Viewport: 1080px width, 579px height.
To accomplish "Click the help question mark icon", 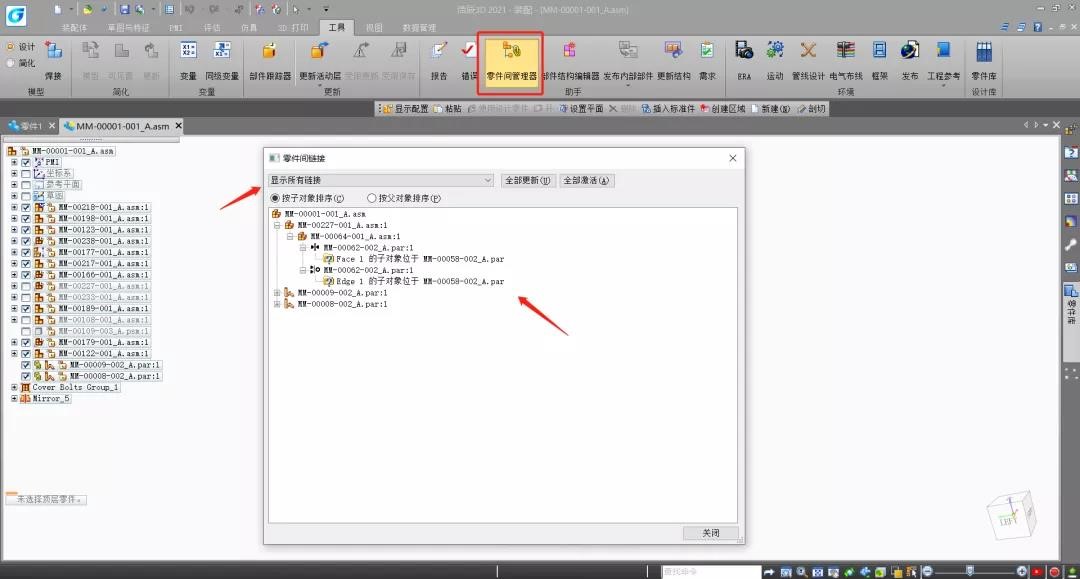I will (x=1037, y=27).
